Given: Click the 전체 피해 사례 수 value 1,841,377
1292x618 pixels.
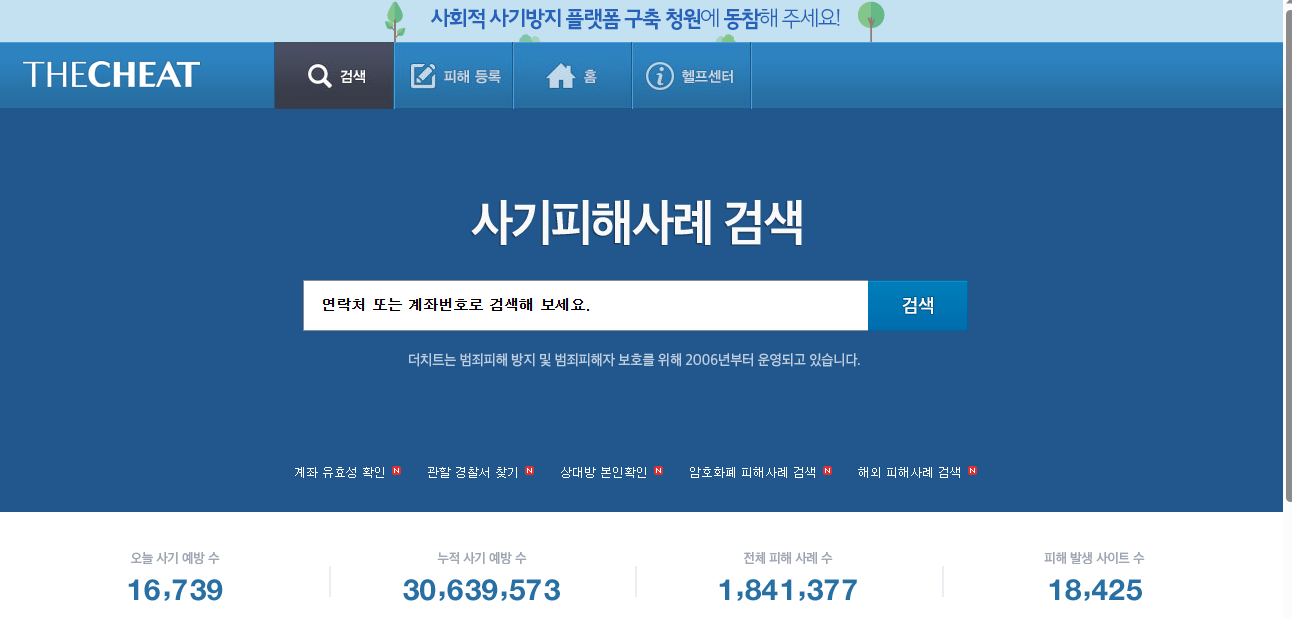Looking at the screenshot, I should point(788,590).
